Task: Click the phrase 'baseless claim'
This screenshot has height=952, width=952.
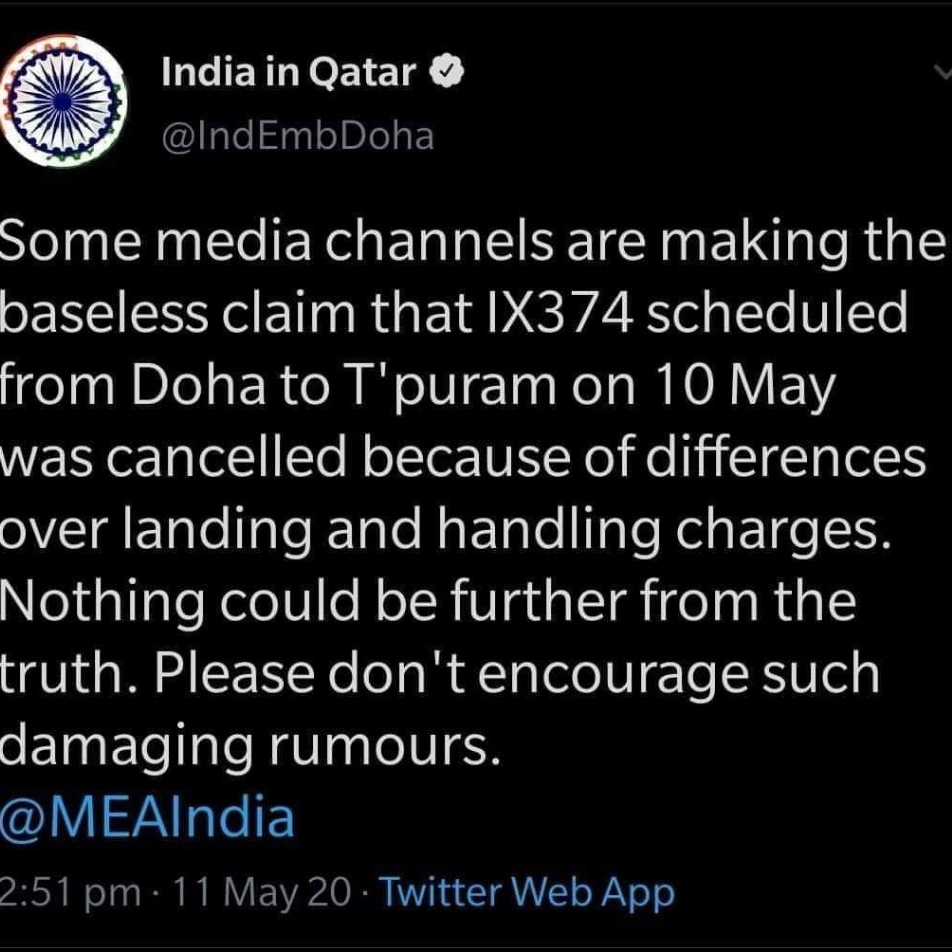Action: 177,313
